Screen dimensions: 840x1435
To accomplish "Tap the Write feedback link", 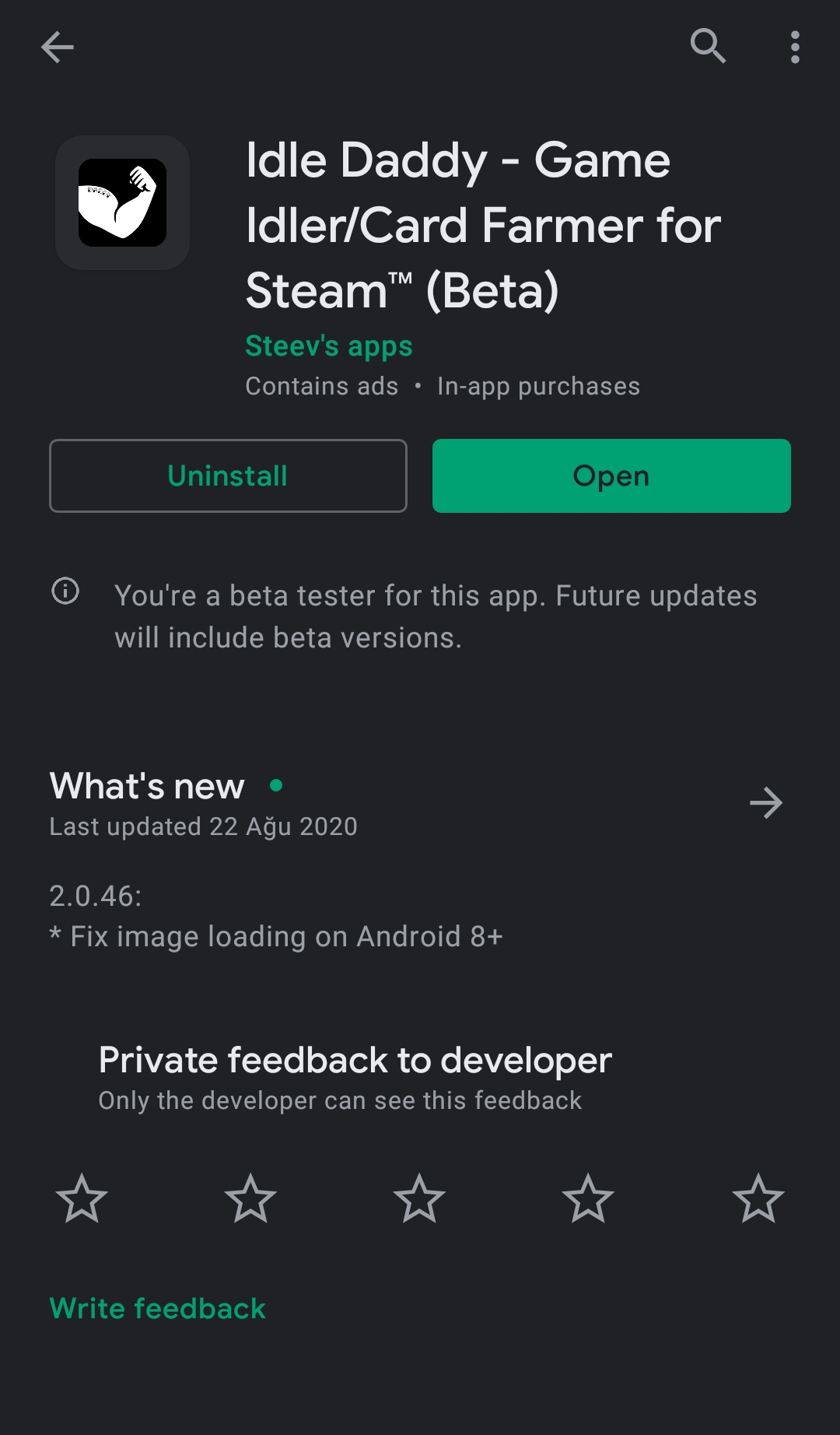I will 158,1308.
